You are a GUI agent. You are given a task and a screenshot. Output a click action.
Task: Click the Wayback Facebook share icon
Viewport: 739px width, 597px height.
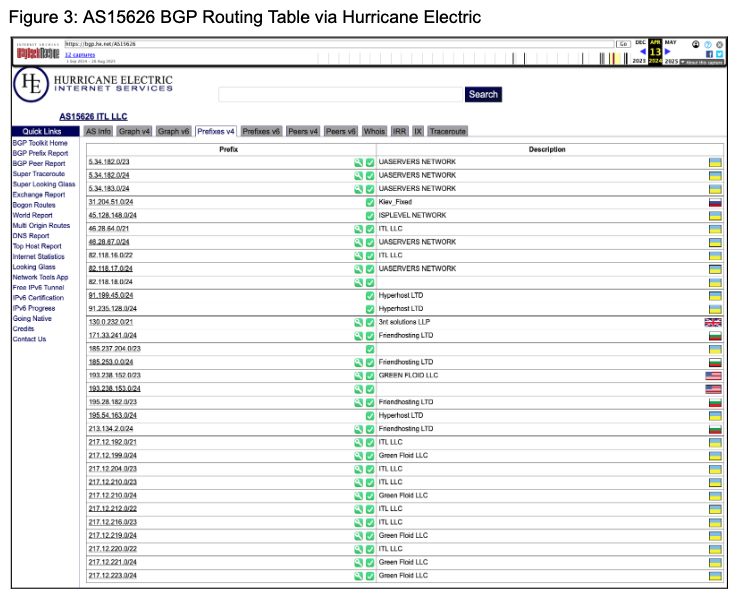click(709, 54)
